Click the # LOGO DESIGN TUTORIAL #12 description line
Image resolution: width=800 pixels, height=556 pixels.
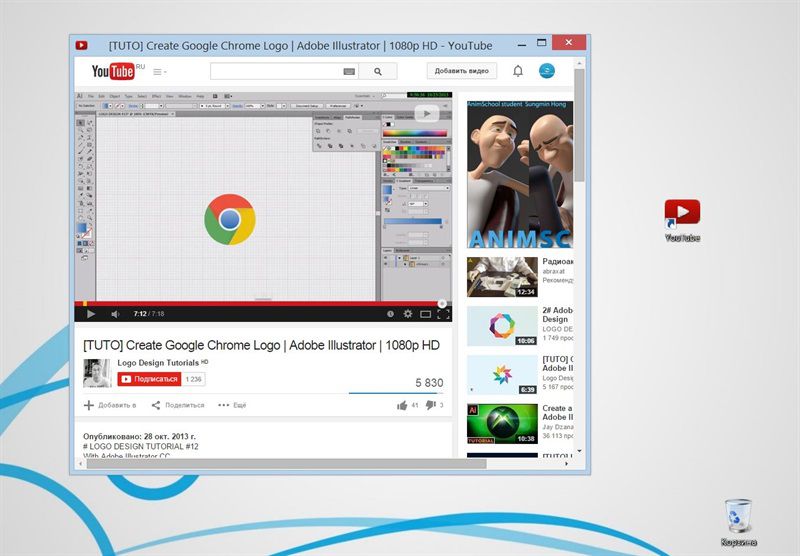click(x=141, y=446)
